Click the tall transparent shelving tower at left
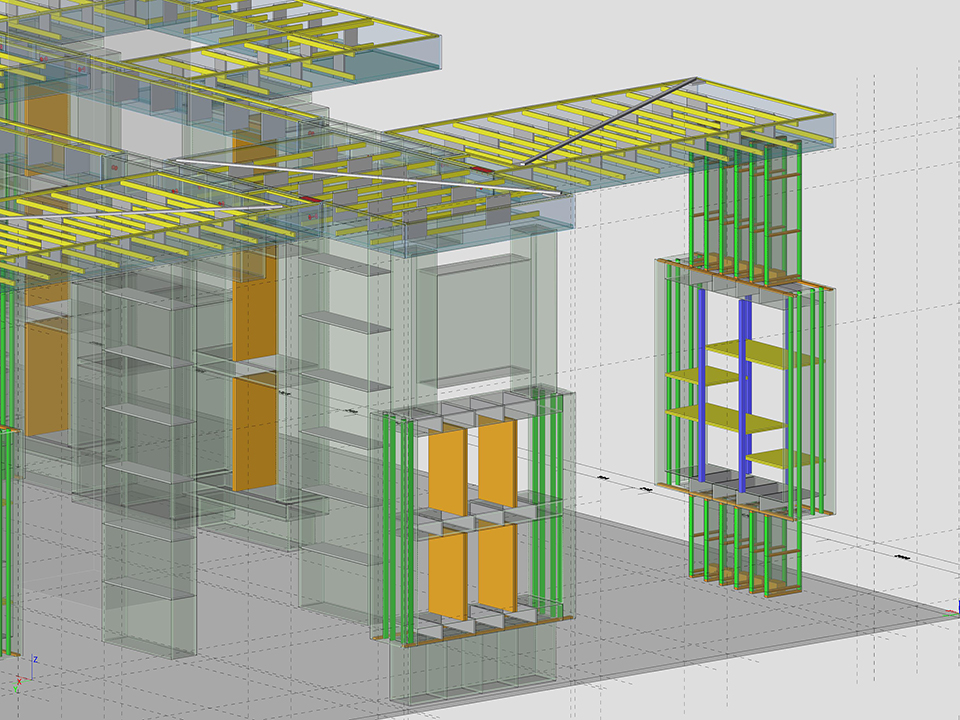960x720 pixels. tap(148, 470)
